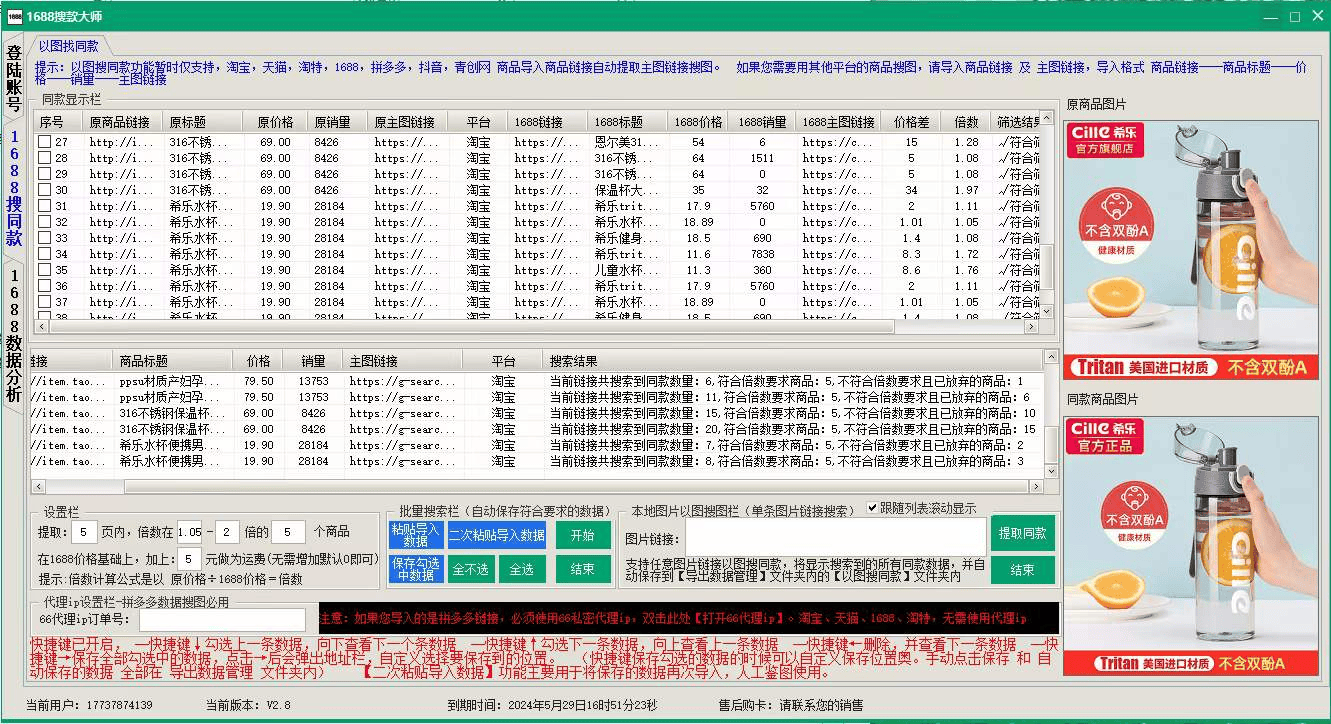The height and width of the screenshot is (724, 1331).
Task: Toggle the checkbox for row 31
Action: coord(44,206)
